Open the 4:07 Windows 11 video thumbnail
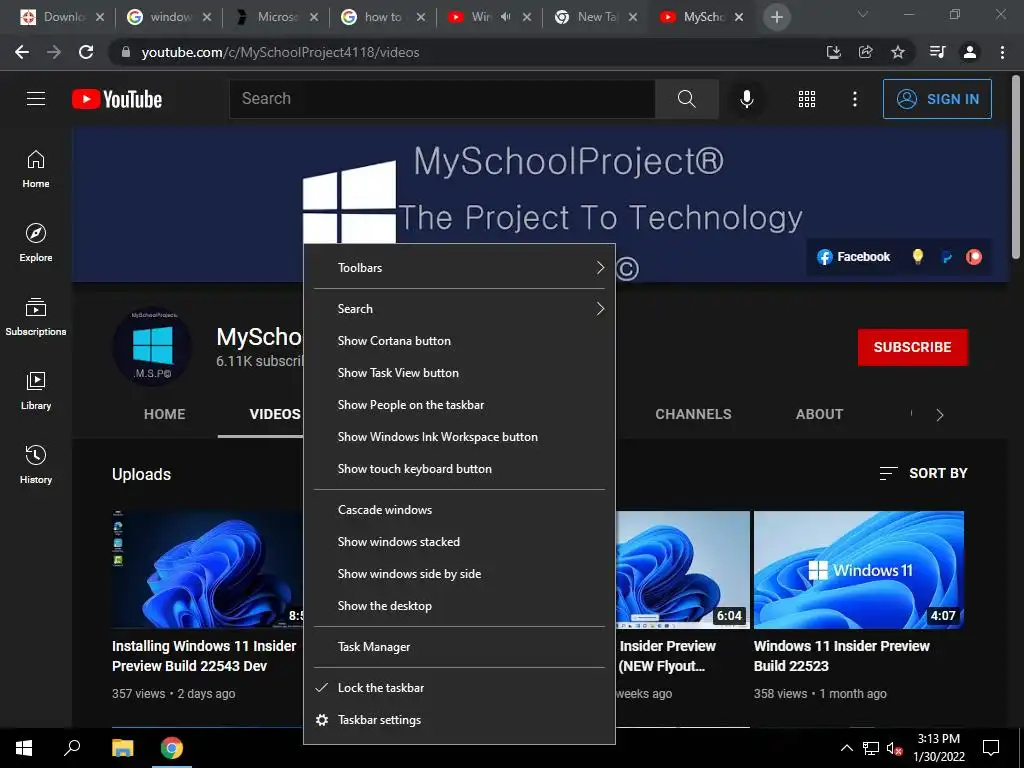1024x768 pixels. 859,569
